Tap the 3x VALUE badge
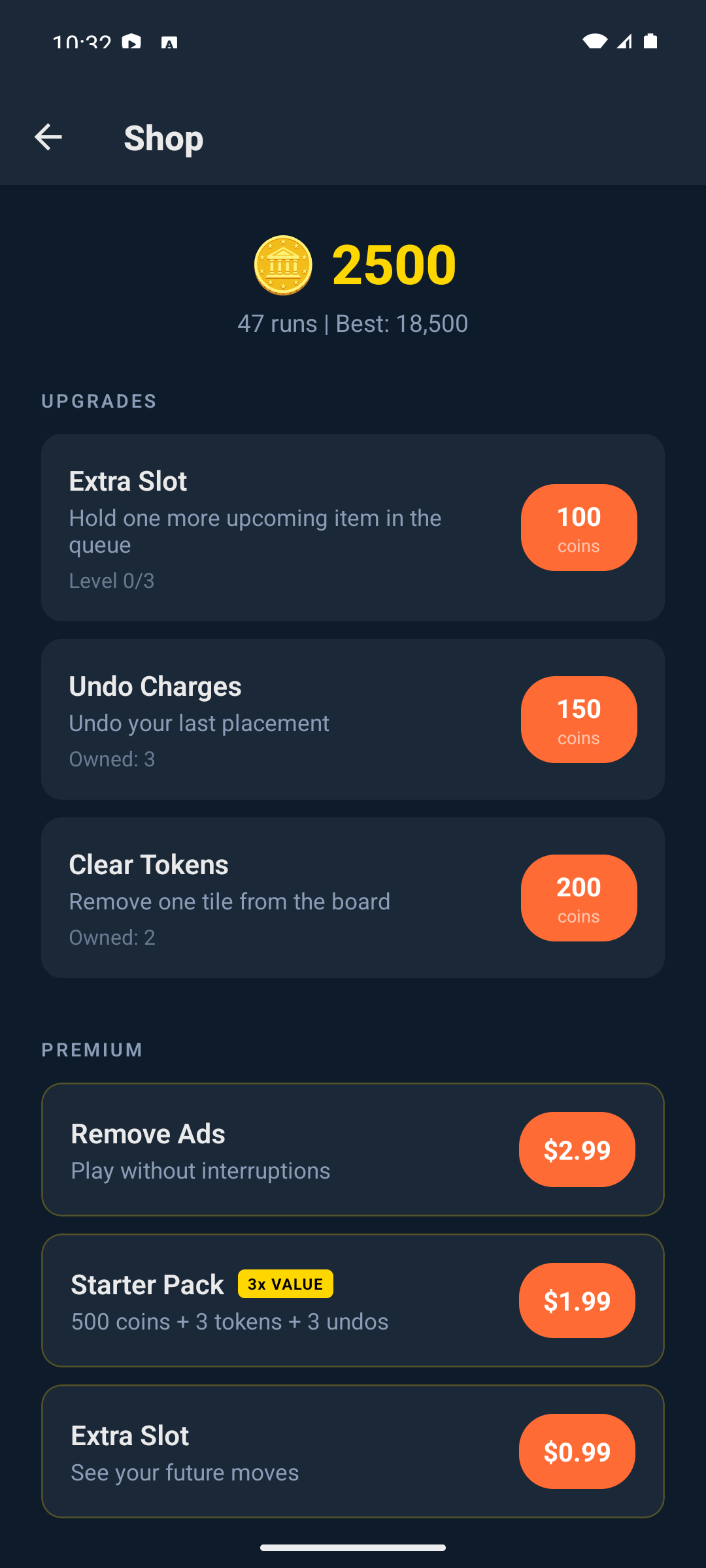706x1568 pixels. point(286,1284)
